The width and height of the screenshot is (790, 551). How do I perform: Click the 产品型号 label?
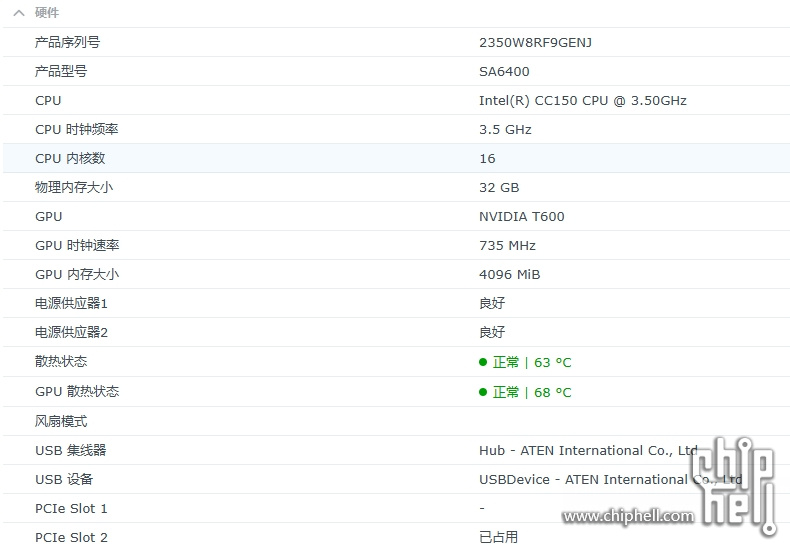[61, 72]
